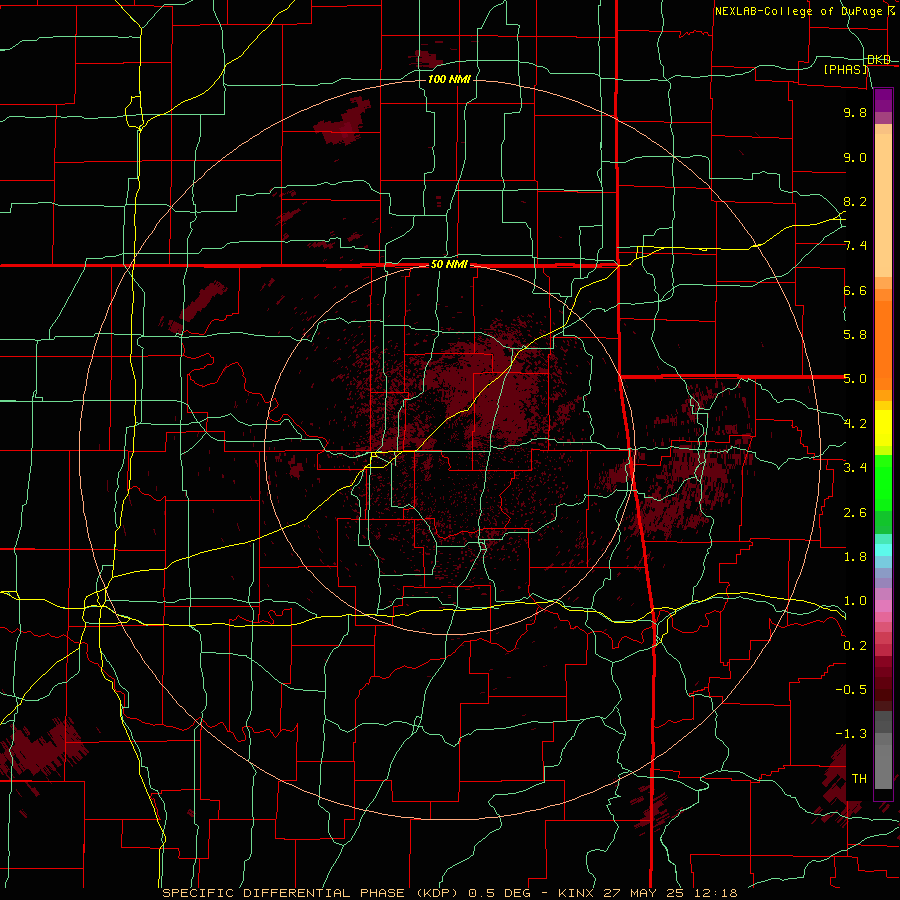900x900 pixels.
Task: Select the 5.8 scale value
Action: [x=855, y=335]
